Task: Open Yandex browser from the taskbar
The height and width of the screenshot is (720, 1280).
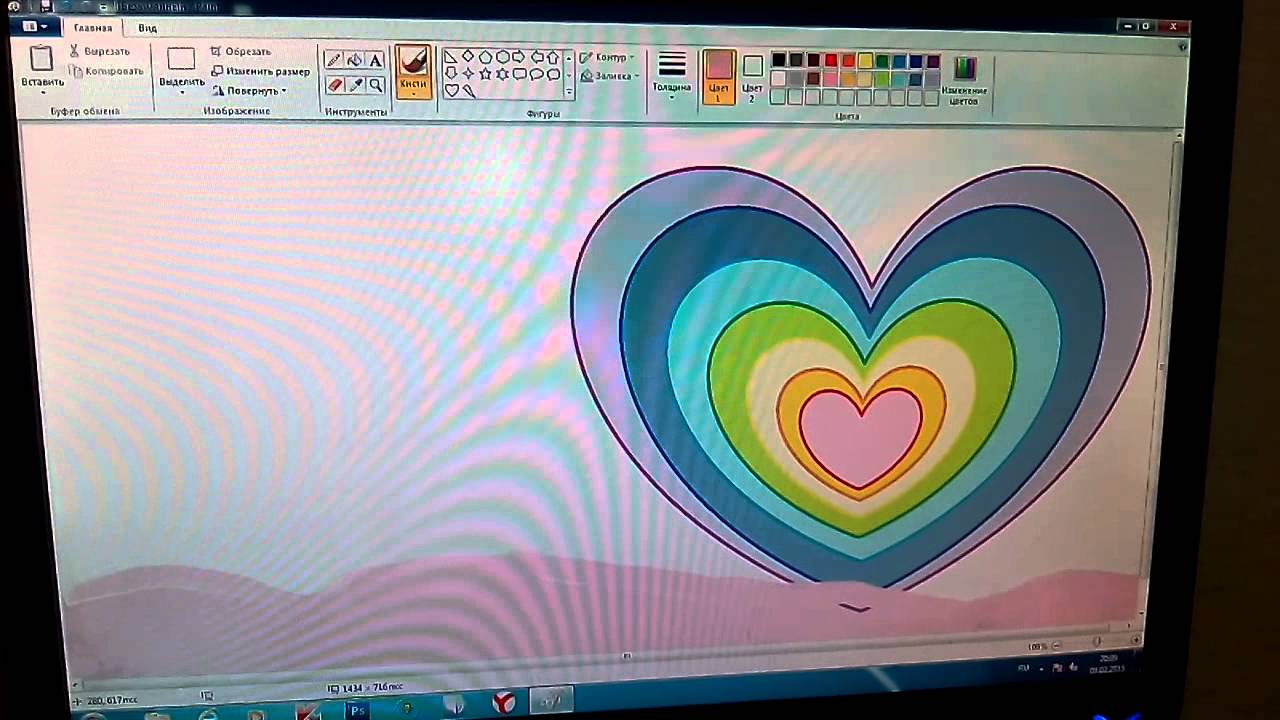Action: point(504,704)
